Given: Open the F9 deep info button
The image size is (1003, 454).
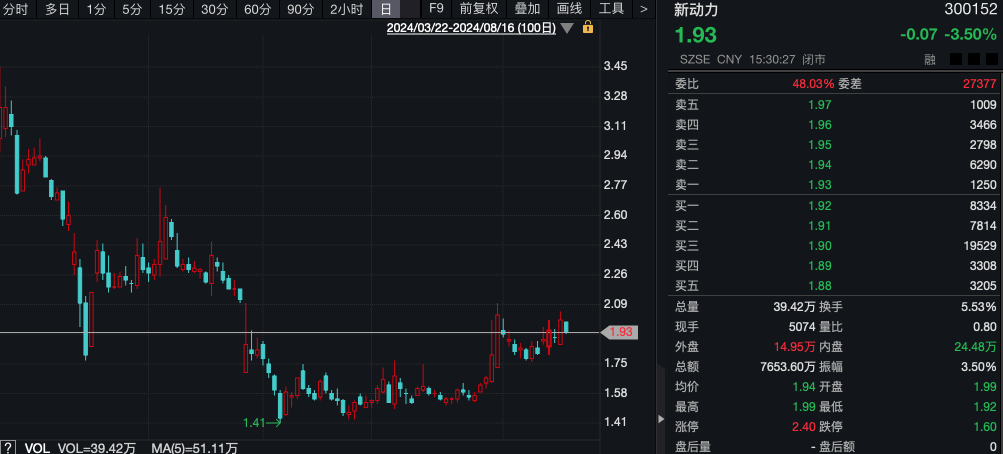Looking at the screenshot, I should 436,9.
